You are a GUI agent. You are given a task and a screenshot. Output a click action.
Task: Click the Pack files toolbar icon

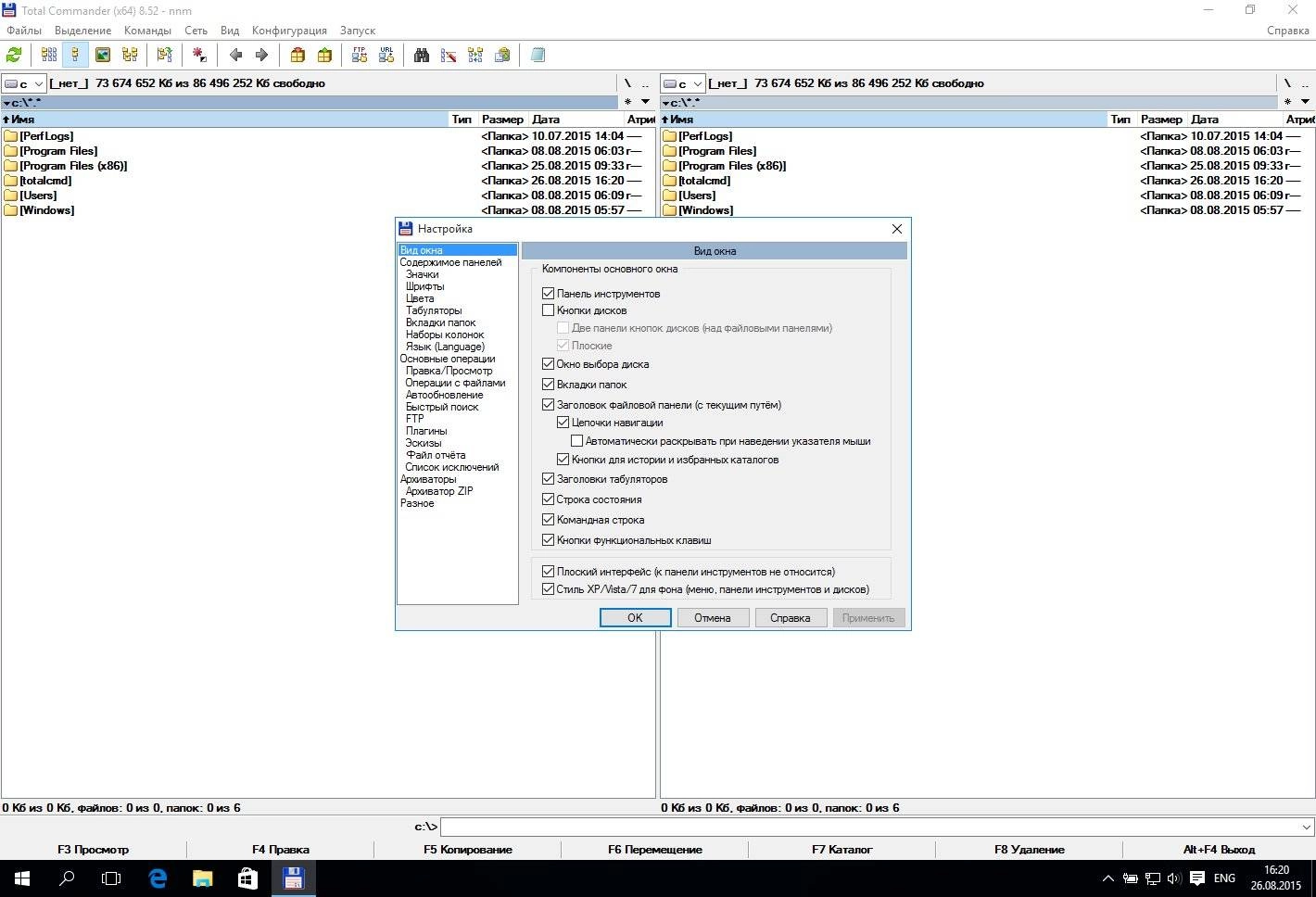(297, 55)
